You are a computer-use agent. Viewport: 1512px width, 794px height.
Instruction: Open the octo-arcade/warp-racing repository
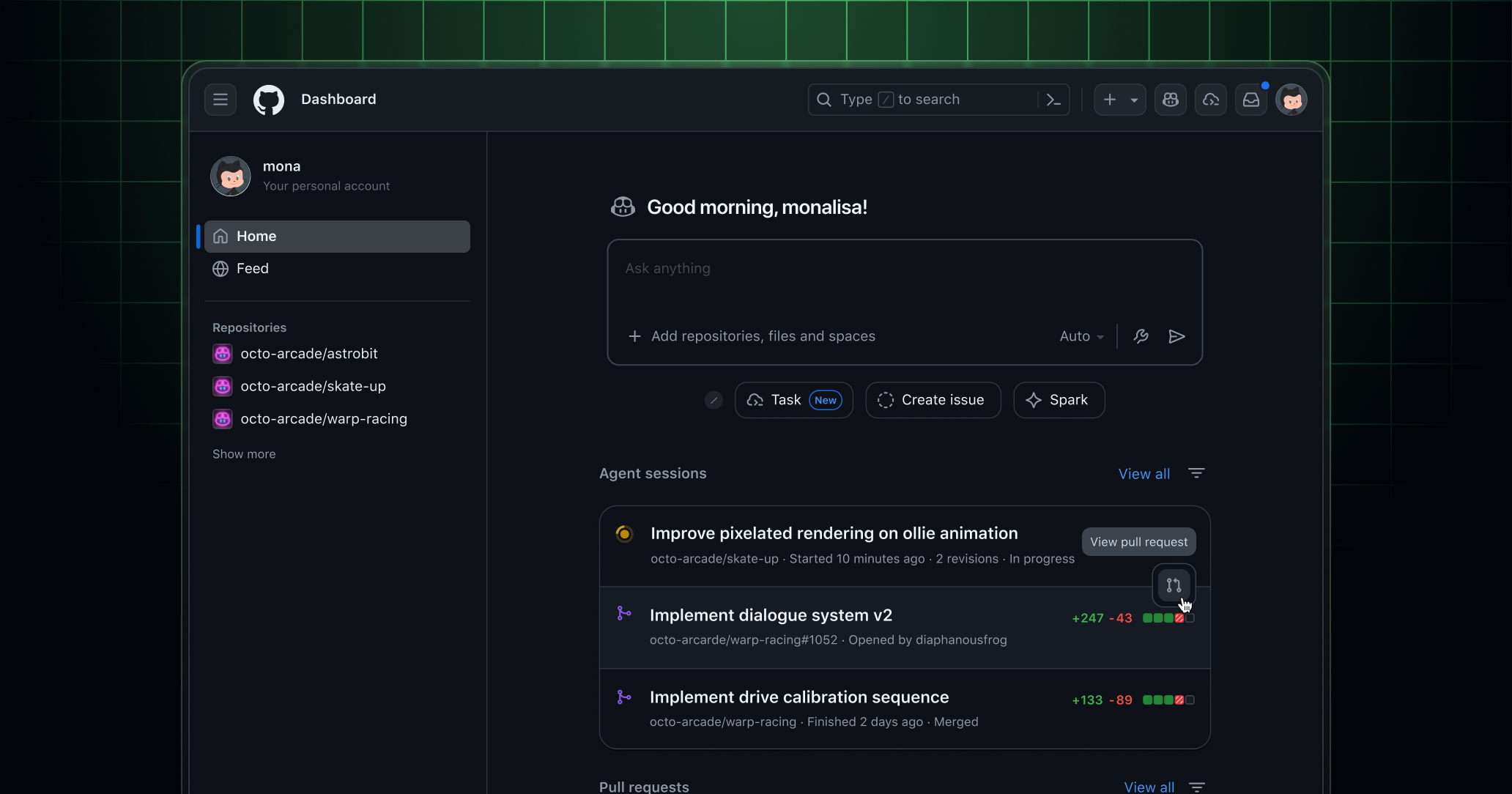coord(324,418)
